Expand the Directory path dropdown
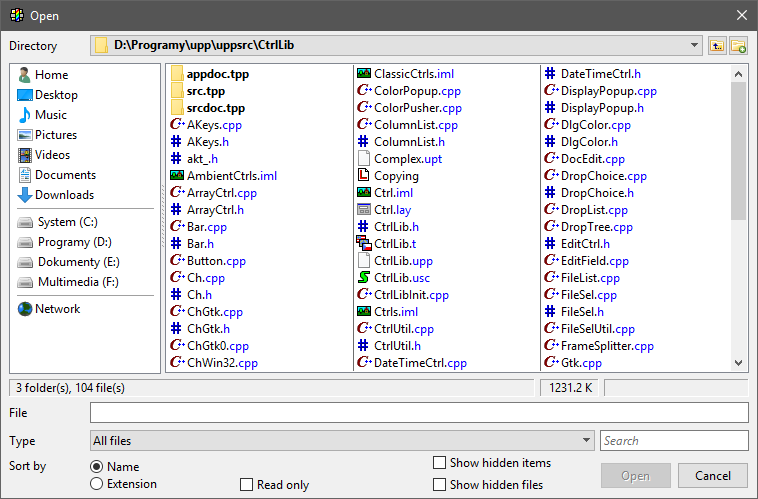 (695, 46)
